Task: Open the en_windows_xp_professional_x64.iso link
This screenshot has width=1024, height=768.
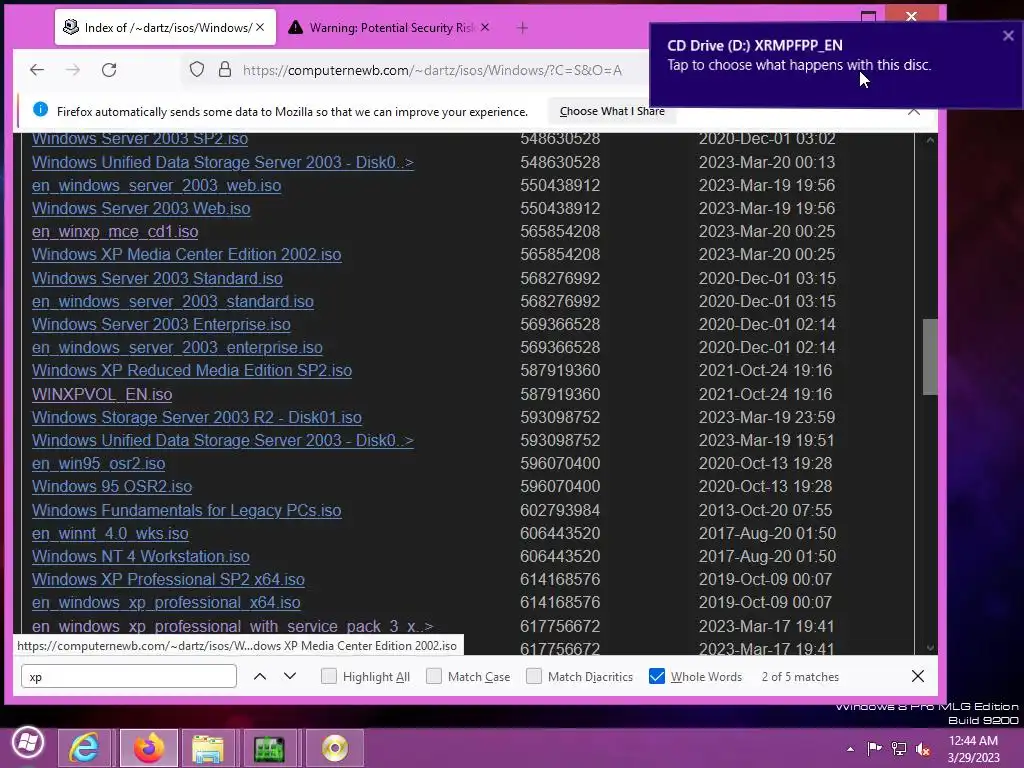Action: click(x=166, y=602)
